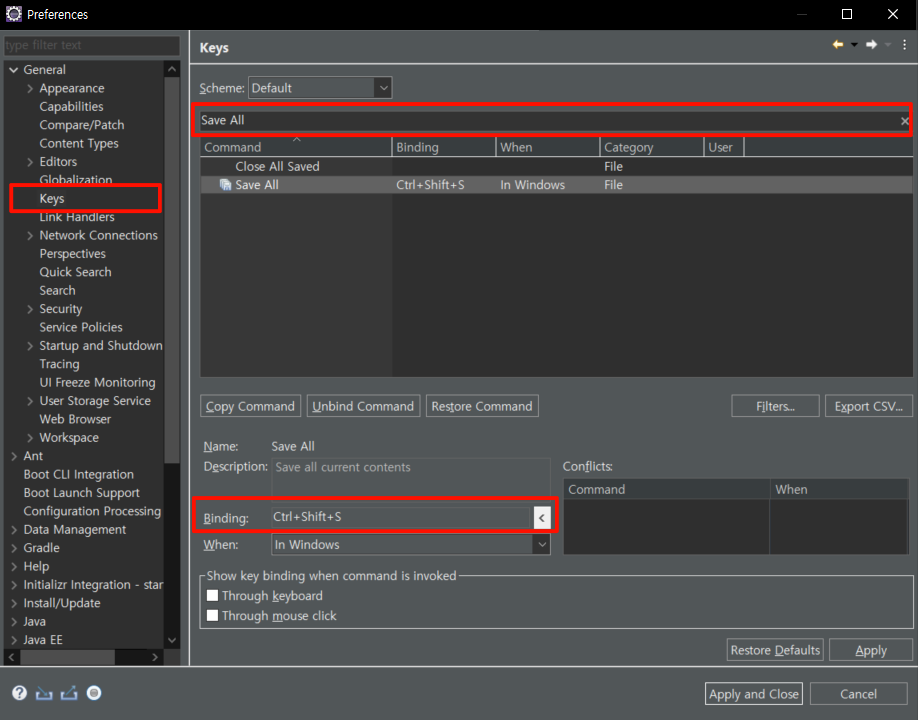This screenshot has height=720, width=918.
Task: Open Configuration Processing page
Action: coord(92,511)
